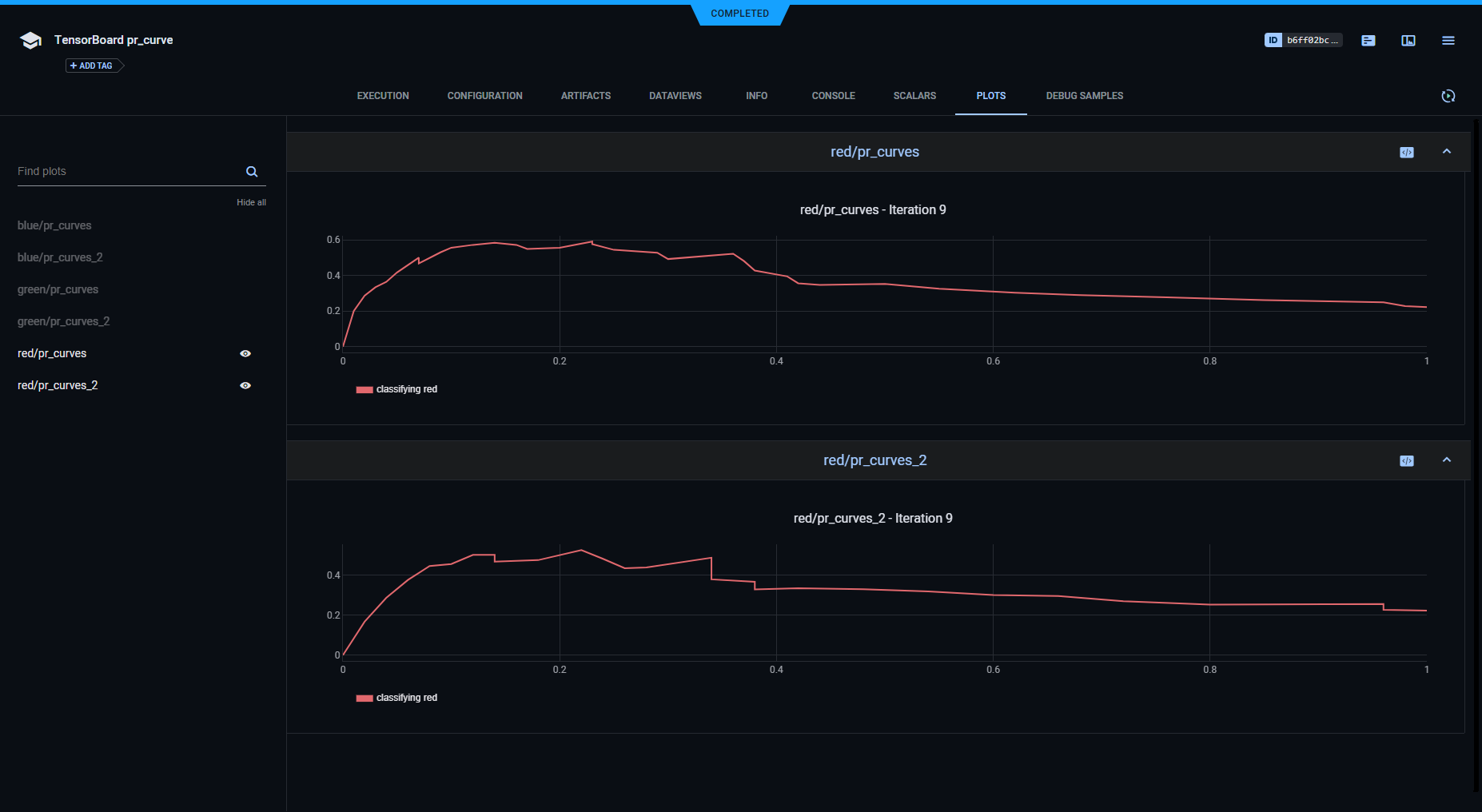
Task: Click the search icon in Find plots
Action: [x=251, y=171]
